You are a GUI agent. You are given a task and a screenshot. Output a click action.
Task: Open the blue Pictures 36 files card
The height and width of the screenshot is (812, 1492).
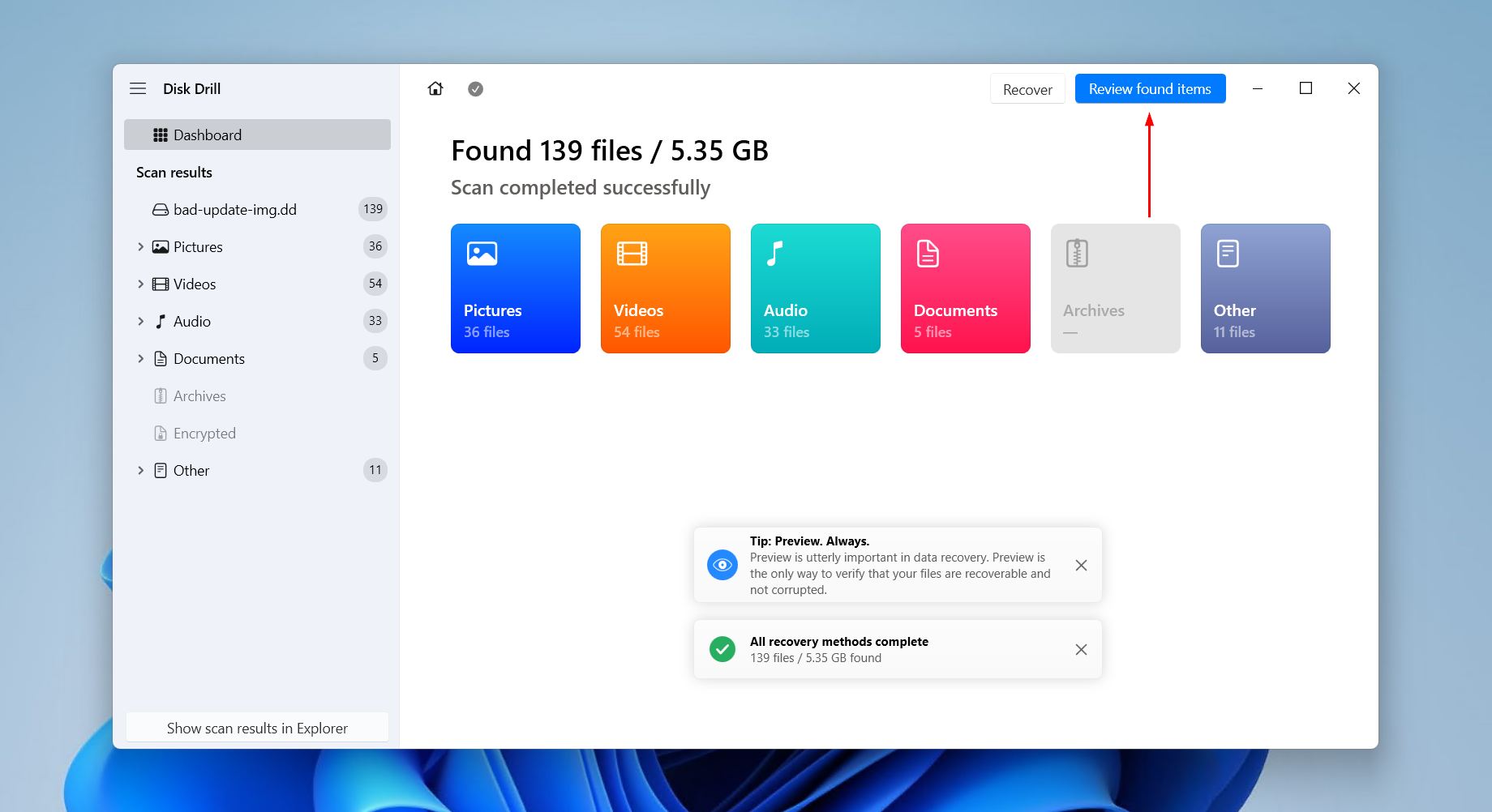tap(516, 288)
